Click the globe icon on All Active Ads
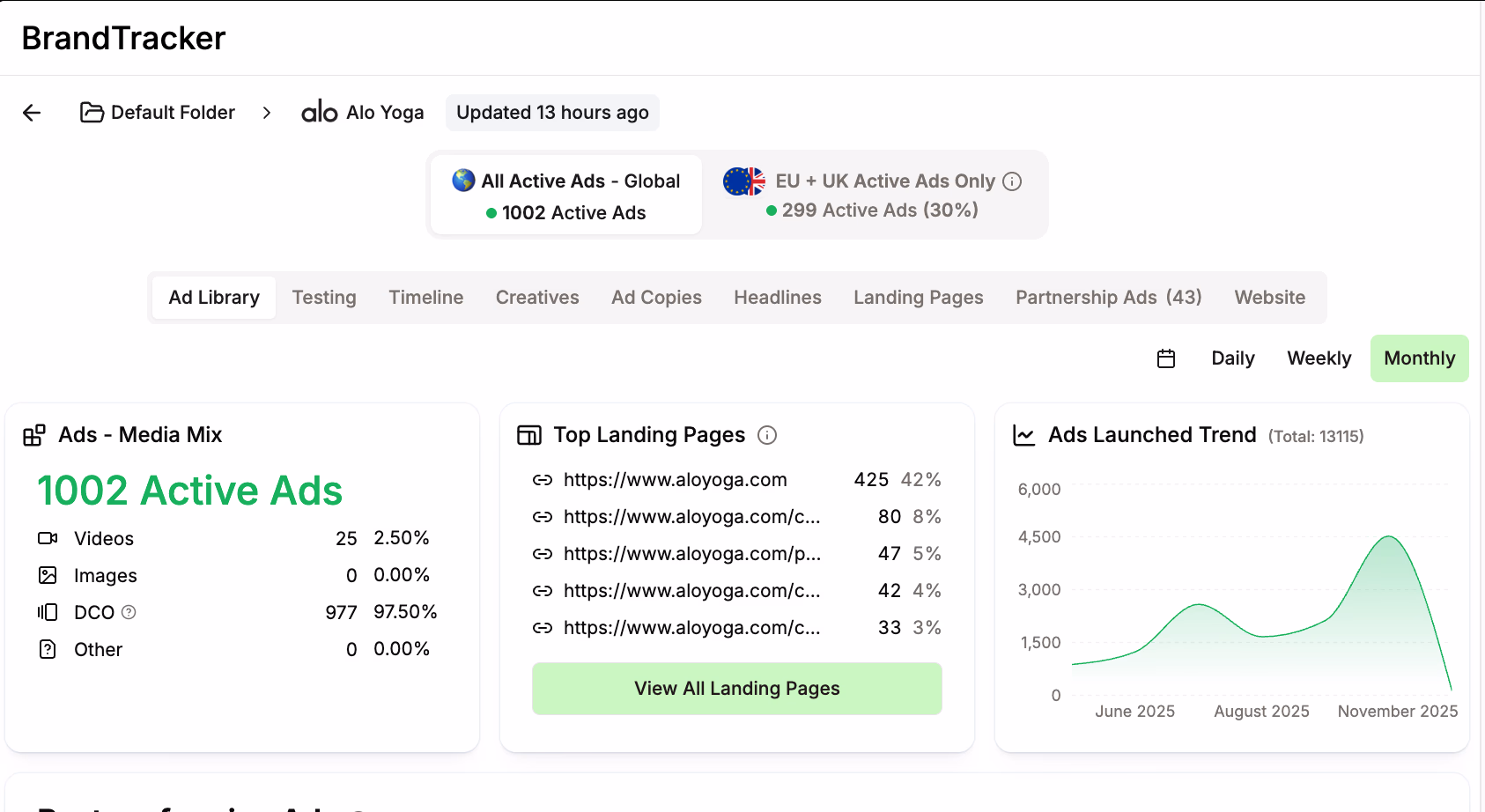1485x812 pixels. [462, 181]
